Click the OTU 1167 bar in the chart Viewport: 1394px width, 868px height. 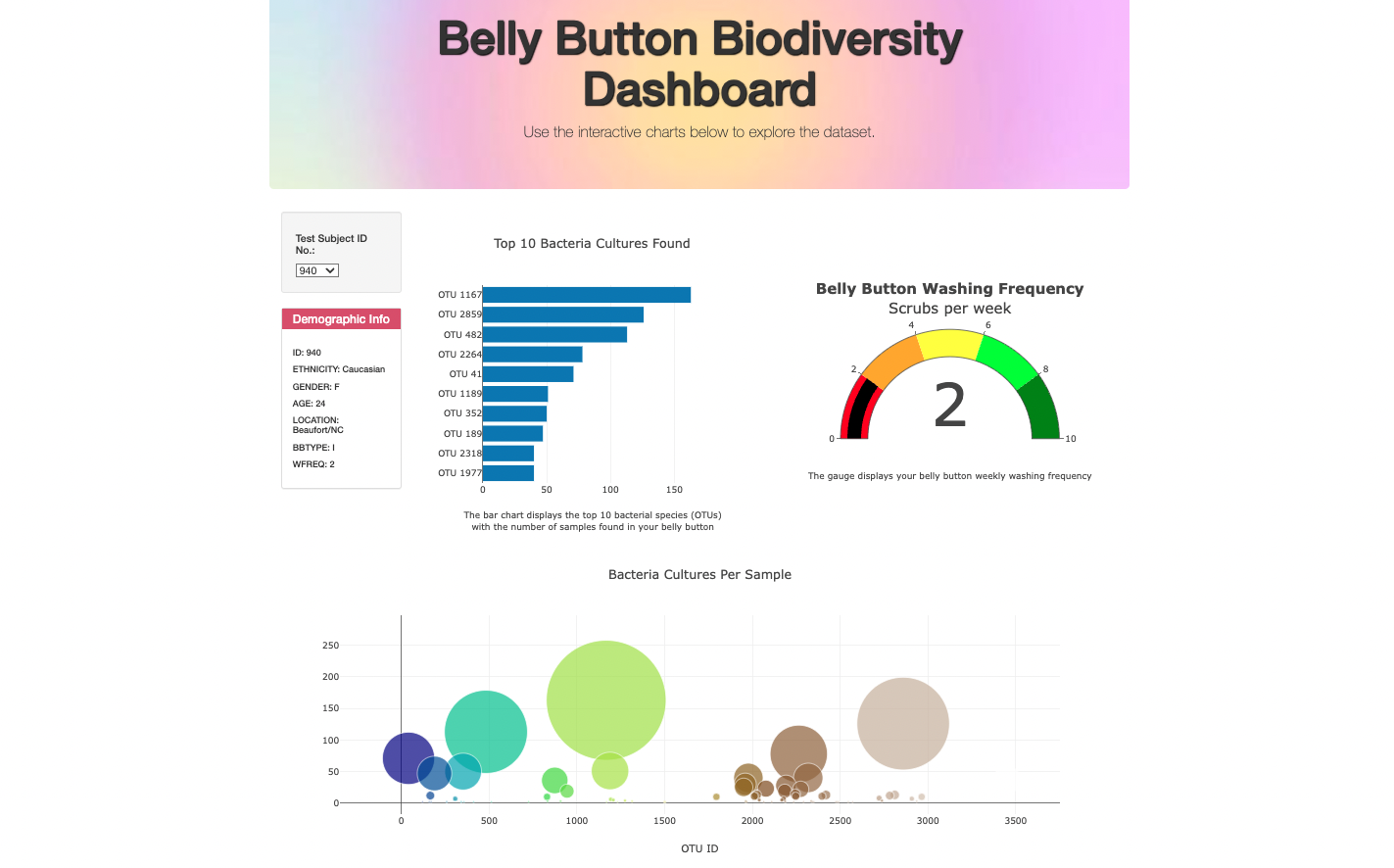pos(586,292)
